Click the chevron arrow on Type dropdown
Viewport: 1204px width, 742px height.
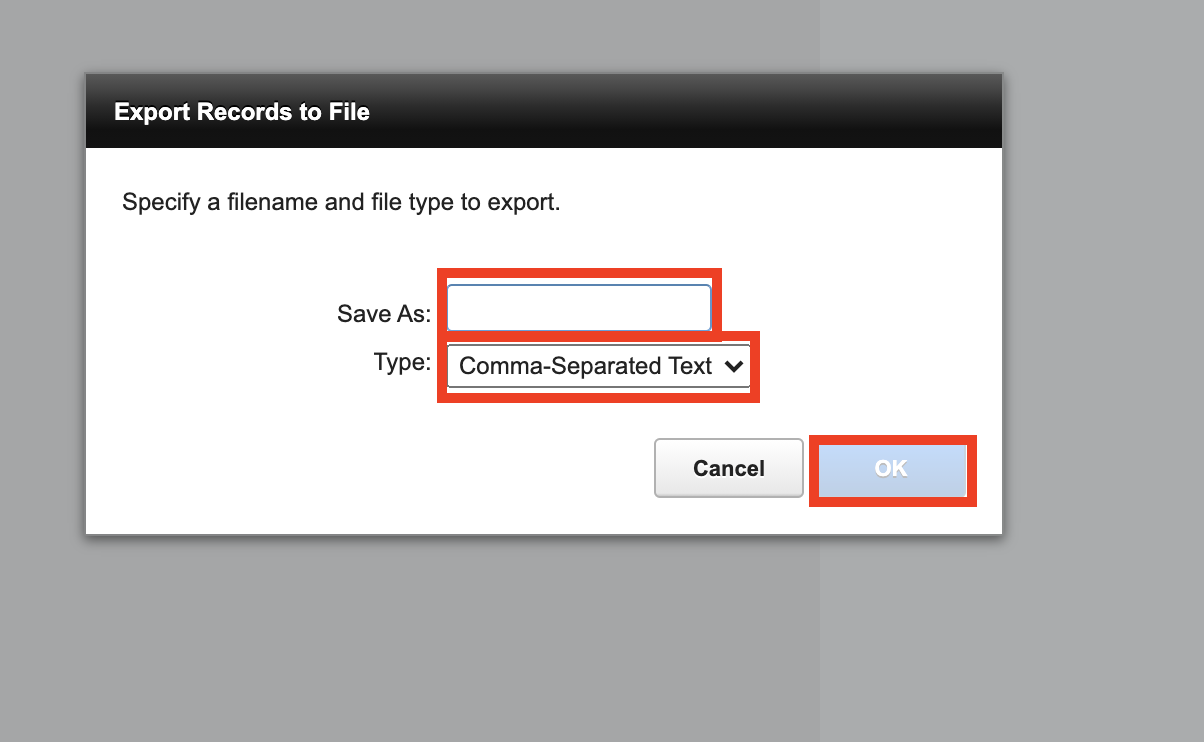[733, 366]
